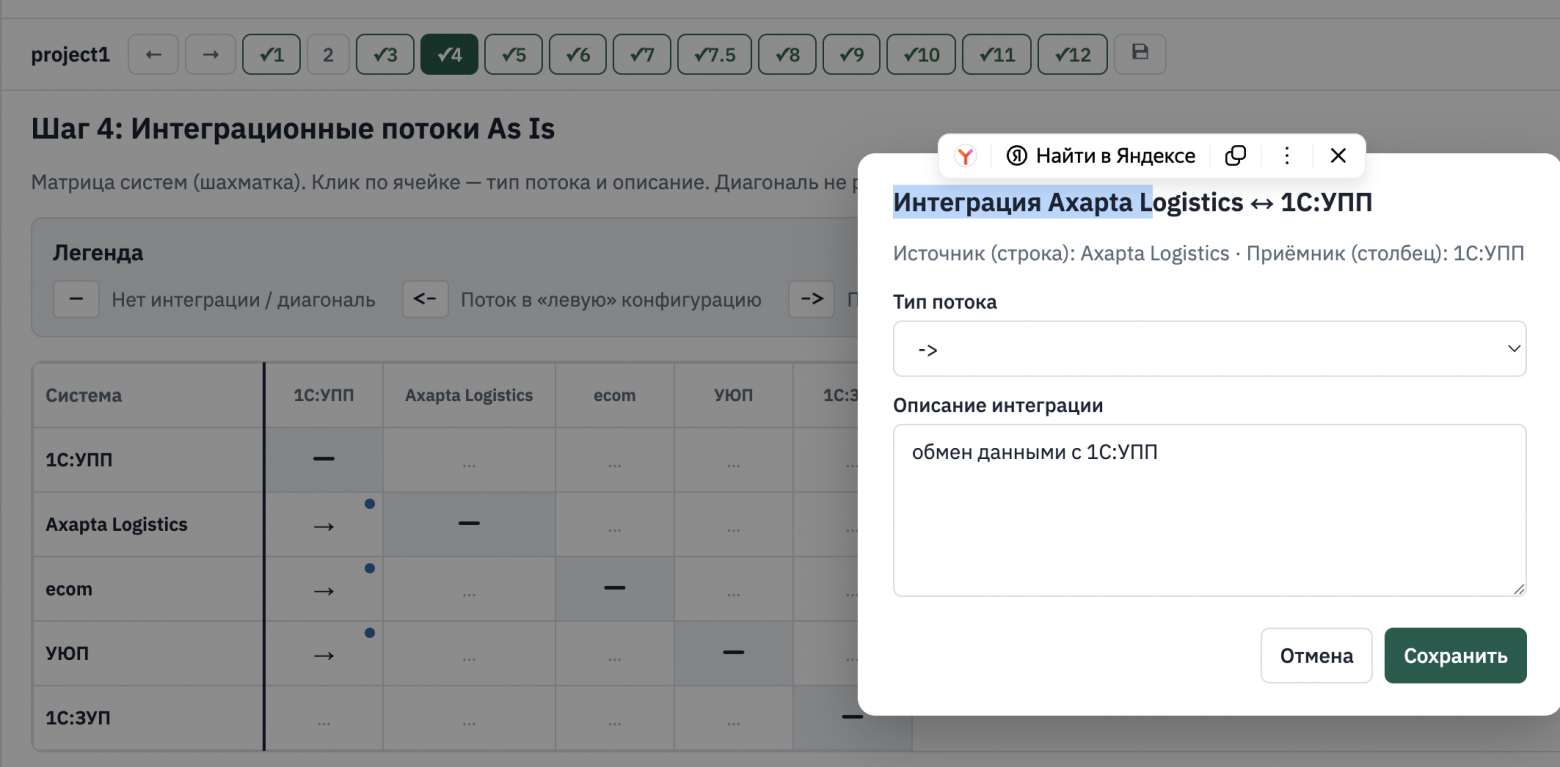Viewport: 1560px width, 767px height.
Task: Open cell 1С:УПП row, УЮП column
Action: (x=733, y=460)
